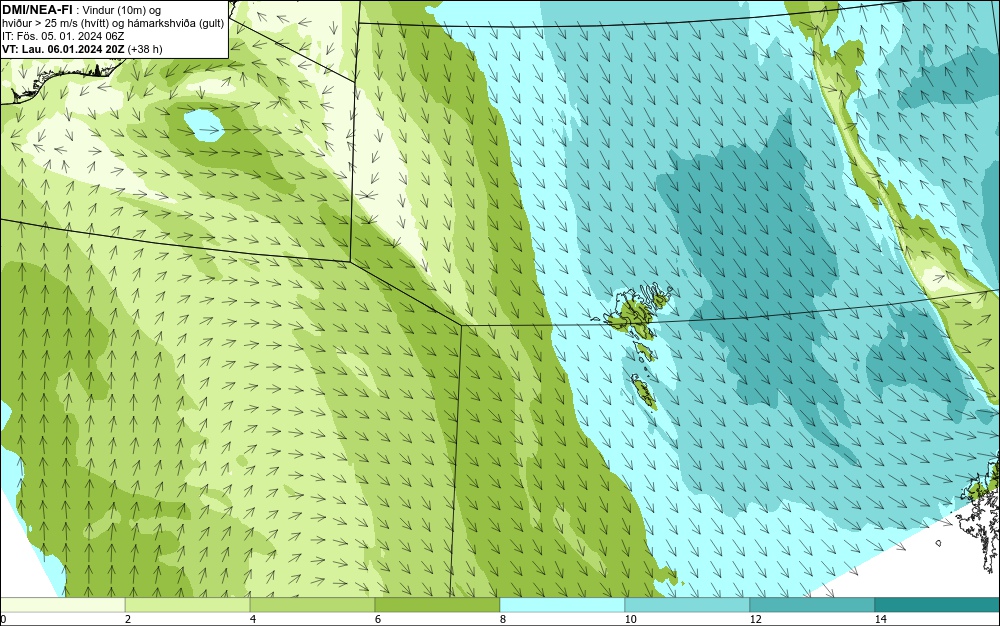
Task: Click the legend label '10'
Action: pyautogui.click(x=631, y=619)
